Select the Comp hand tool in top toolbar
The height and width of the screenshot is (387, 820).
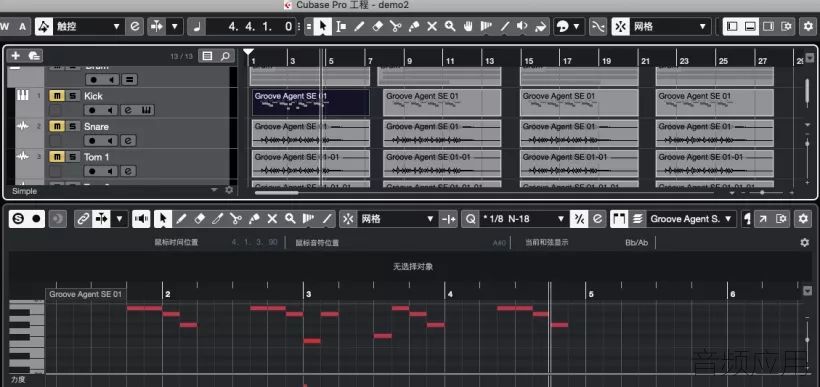tap(468, 26)
